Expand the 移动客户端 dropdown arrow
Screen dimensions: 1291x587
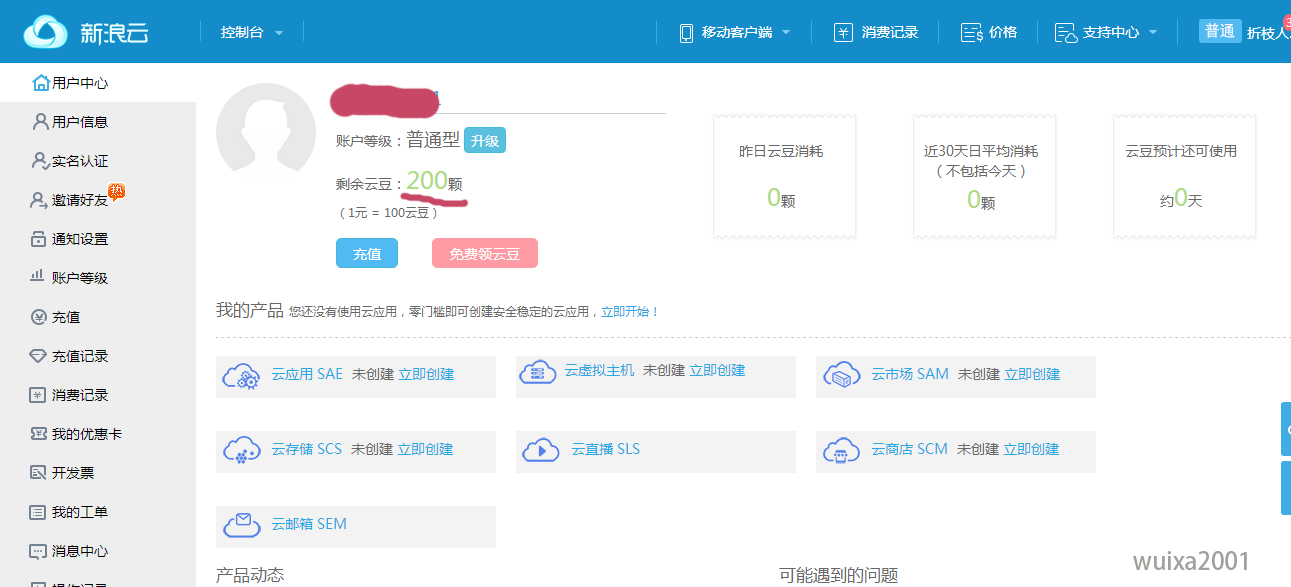click(x=786, y=33)
